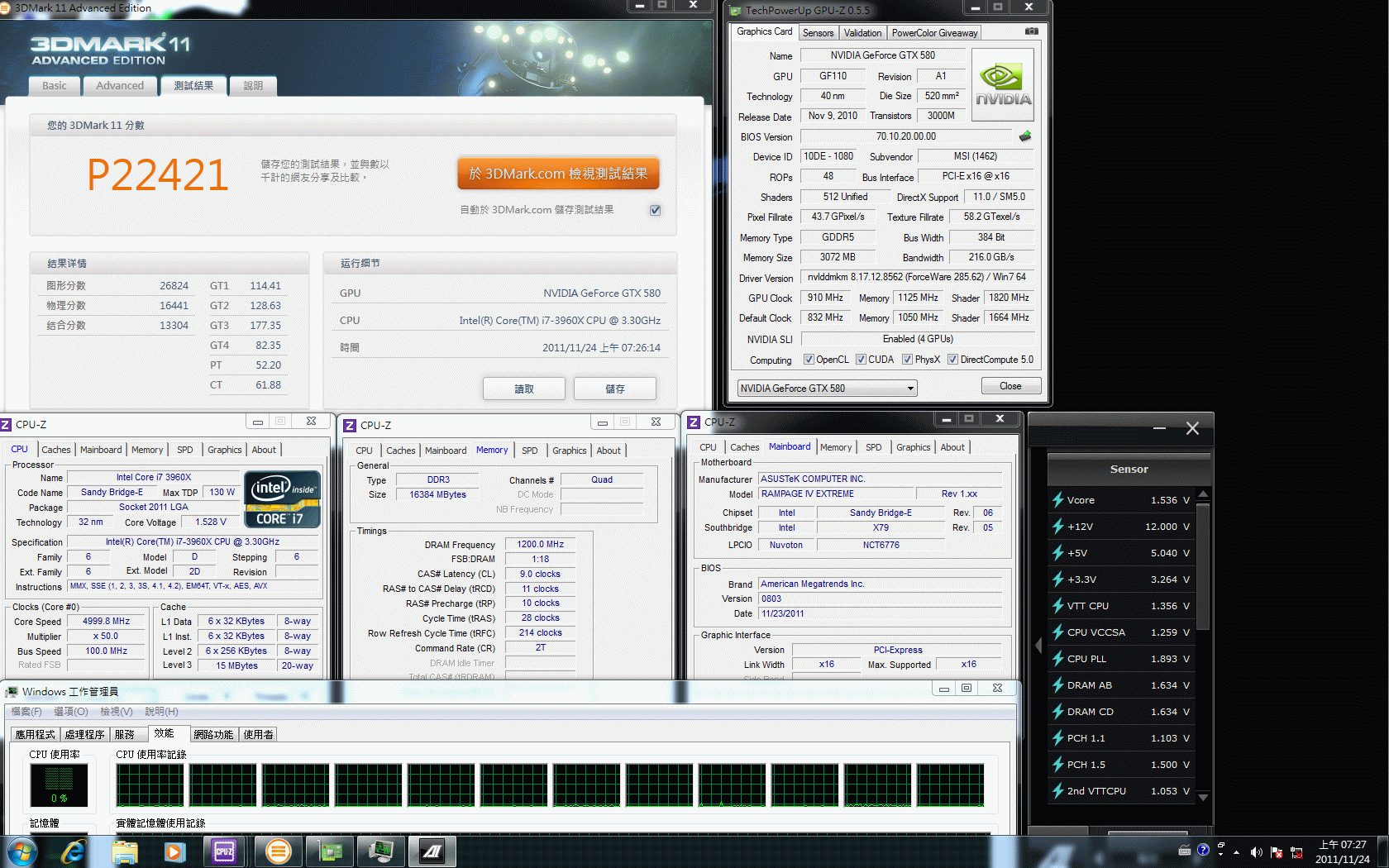Click the volume speaker icon in system tray
The width and height of the screenshot is (1389, 868).
point(1256,852)
